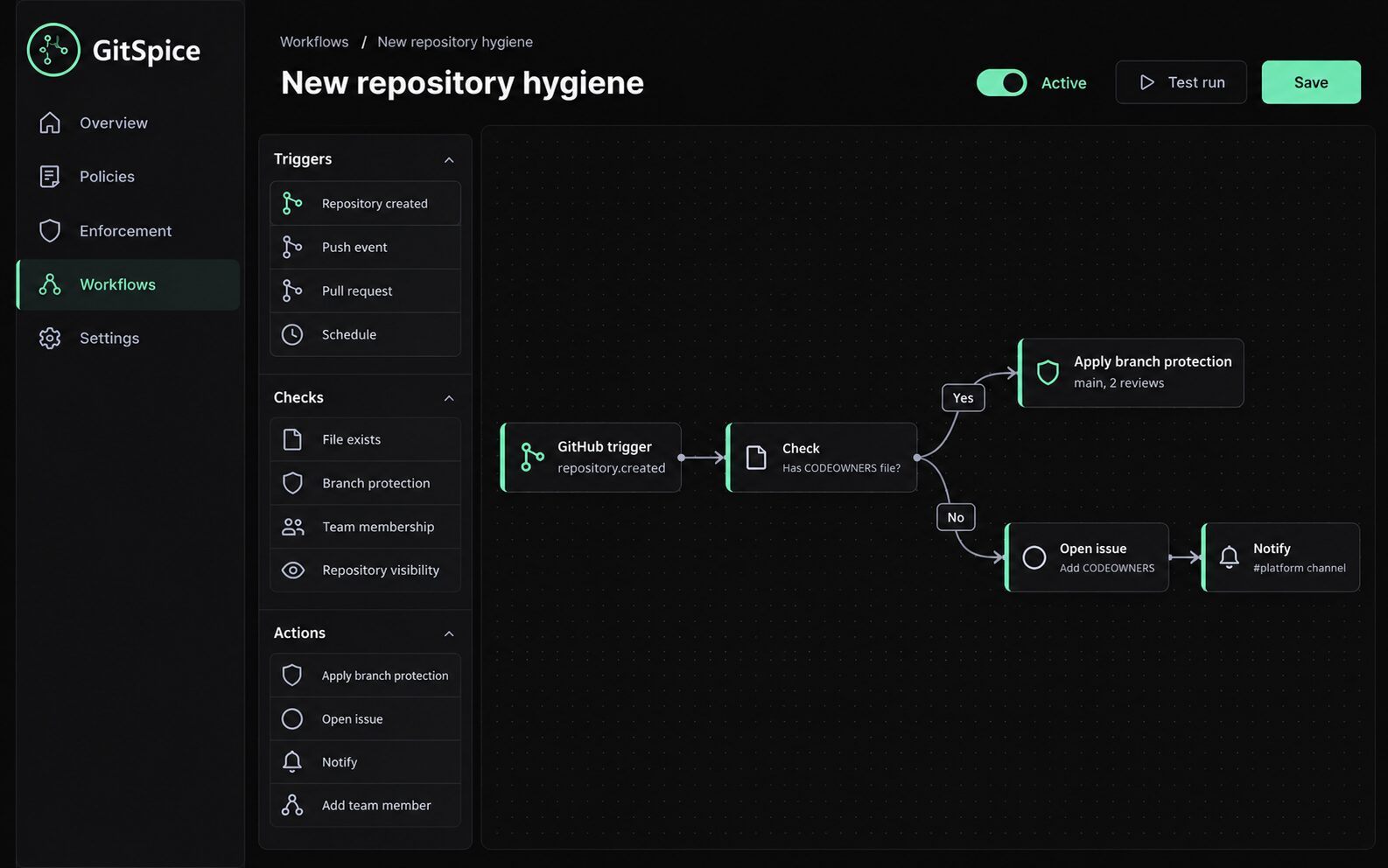Screen dimensions: 1388x868
Task: Click the Settings gear icon
Action: pyautogui.click(x=50, y=338)
